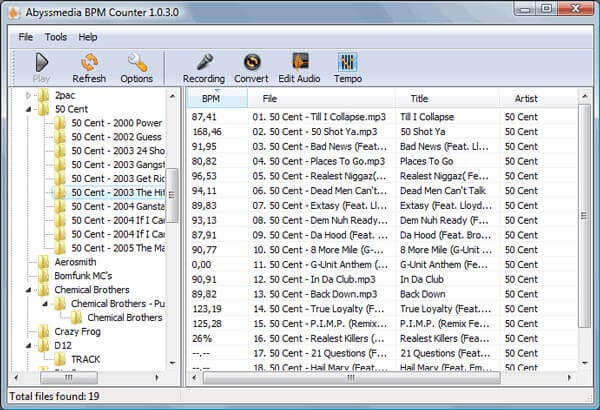Select file 17. 50 Cent - 21 Questions

tap(320, 353)
